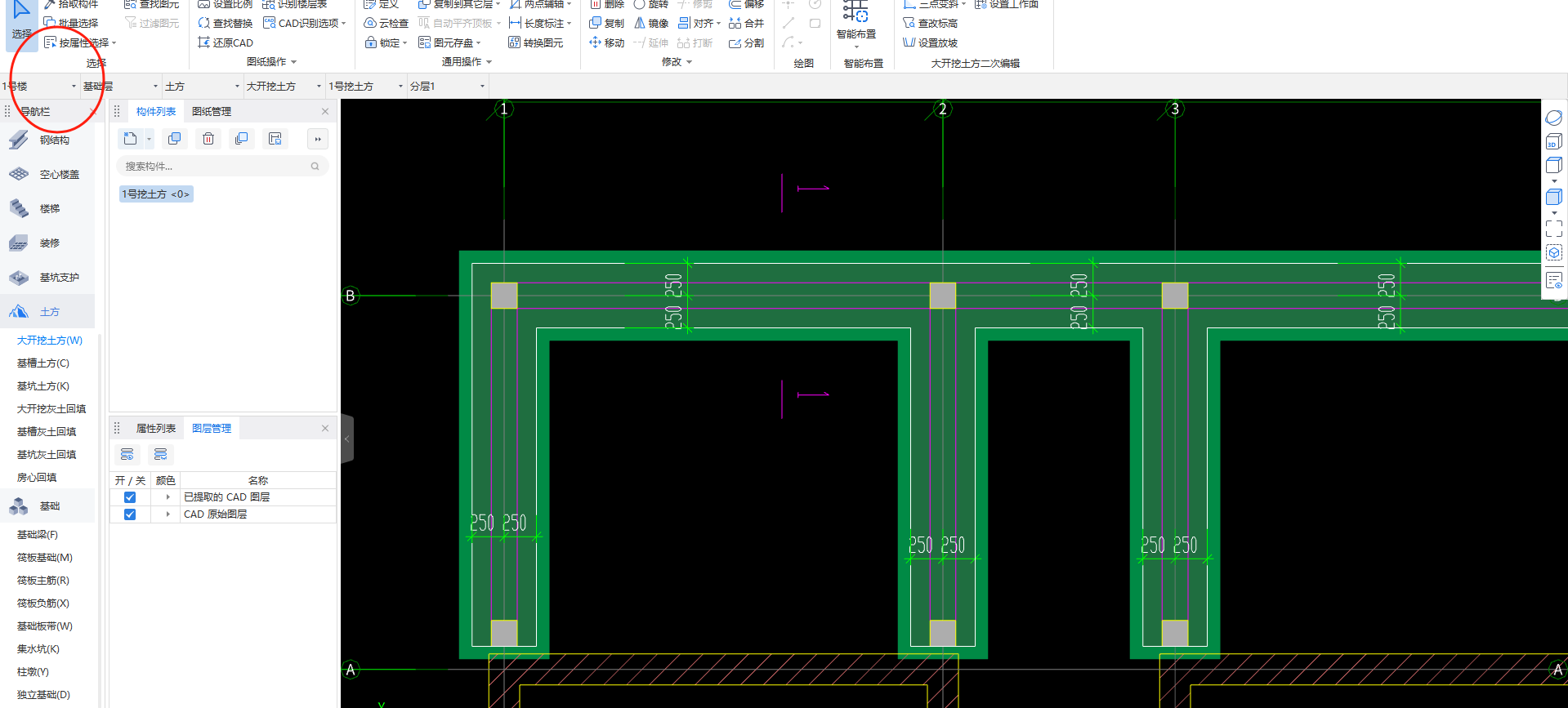
Task: Run 云检查 cloud check
Action: tap(386, 23)
